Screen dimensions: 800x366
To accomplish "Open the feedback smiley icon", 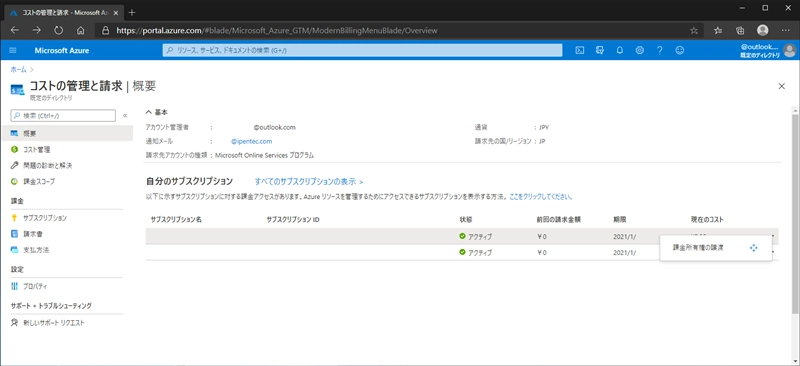I will click(679, 50).
